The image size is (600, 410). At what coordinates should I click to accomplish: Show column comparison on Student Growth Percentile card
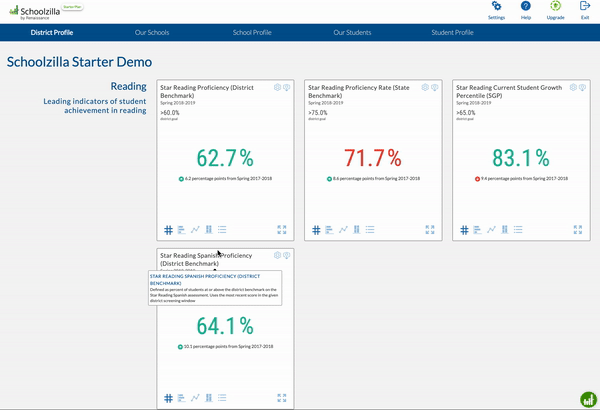(505, 230)
